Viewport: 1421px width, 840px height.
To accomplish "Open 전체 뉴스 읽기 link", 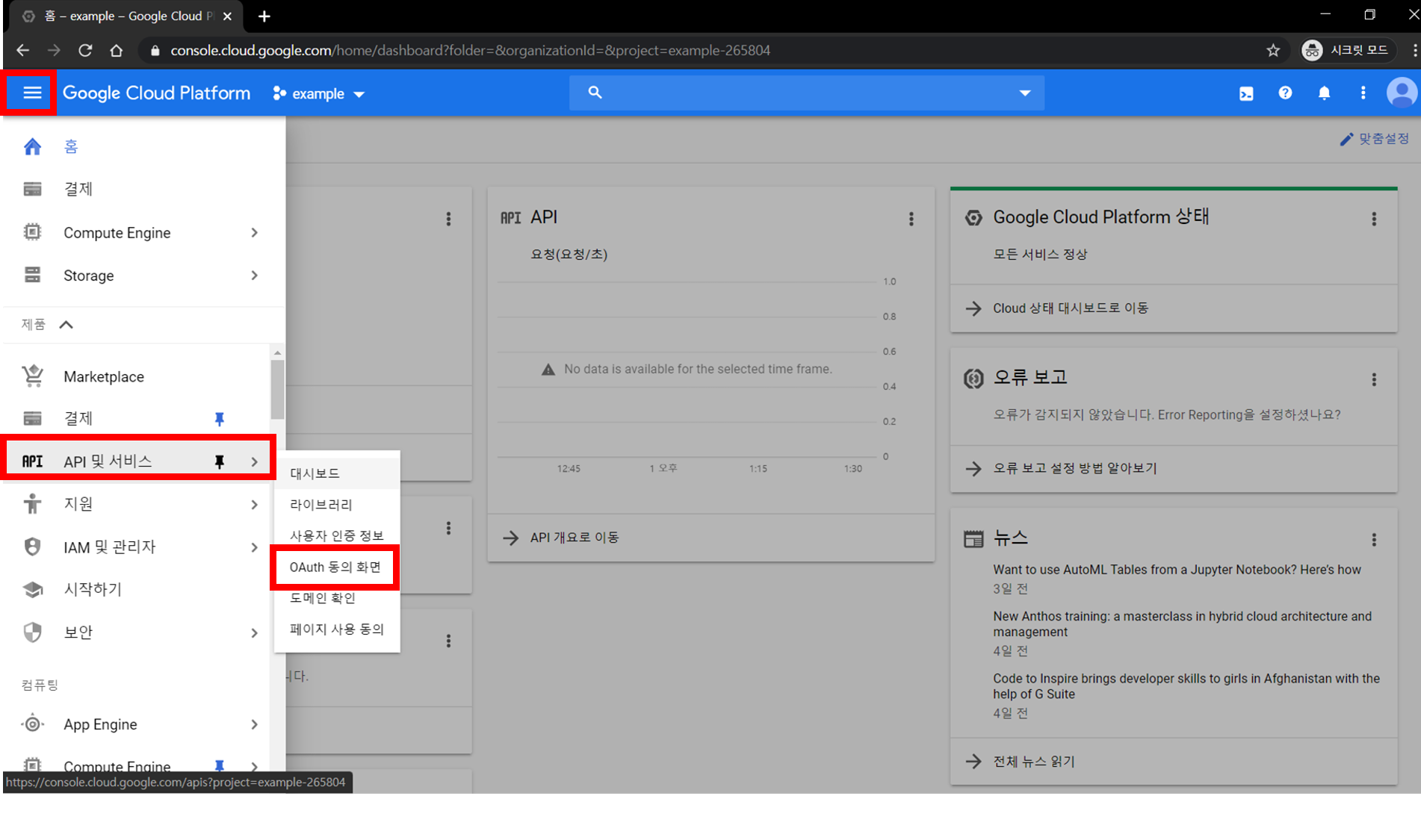I will (x=1033, y=762).
